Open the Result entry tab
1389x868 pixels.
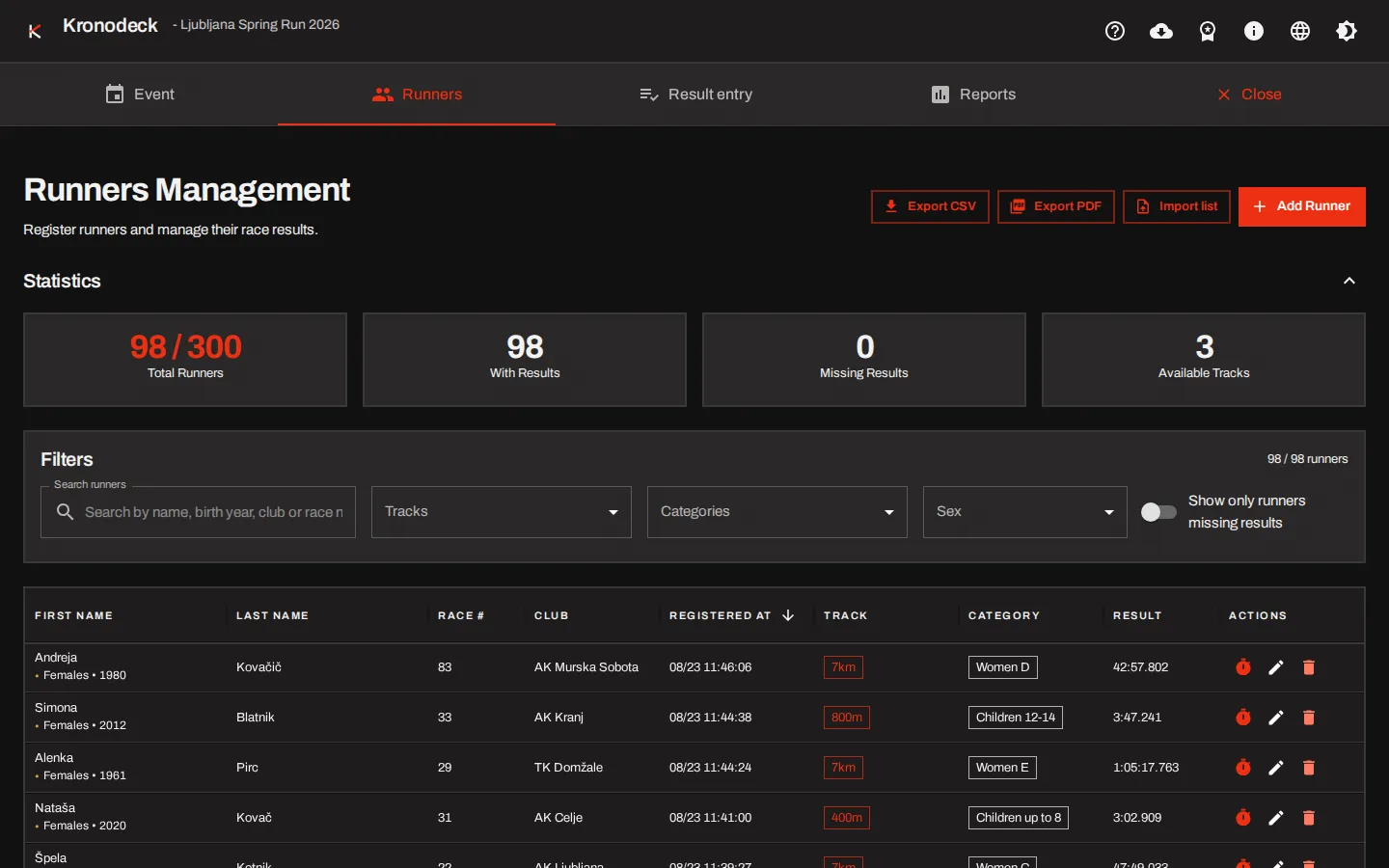694,95
